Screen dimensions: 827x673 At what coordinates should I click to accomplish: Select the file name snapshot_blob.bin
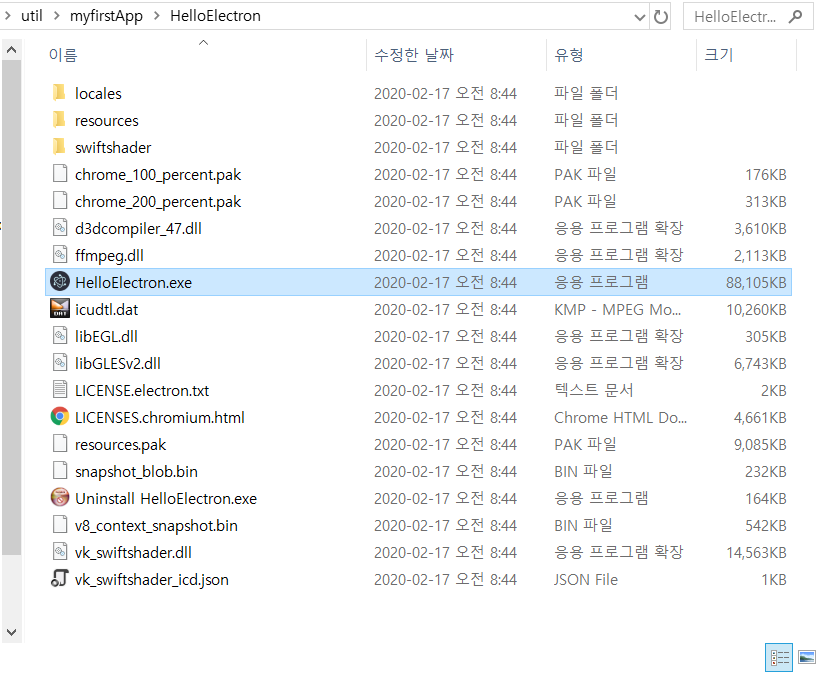pos(136,472)
